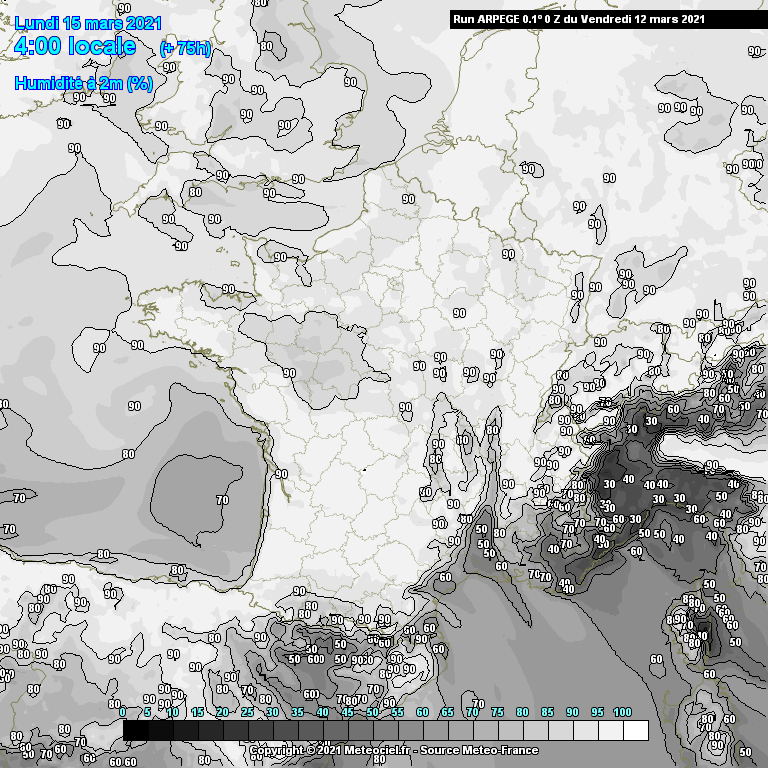
Task: Click the 95 label on the humidity scale
Action: point(597,712)
